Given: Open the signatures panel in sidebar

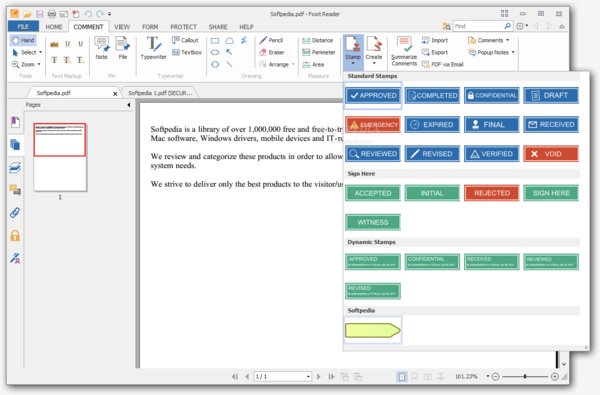Looking at the screenshot, I should 15,258.
